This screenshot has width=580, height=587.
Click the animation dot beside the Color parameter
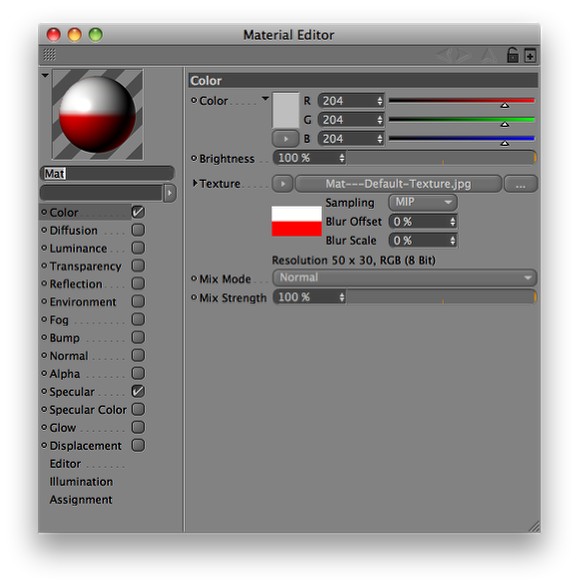click(x=194, y=100)
